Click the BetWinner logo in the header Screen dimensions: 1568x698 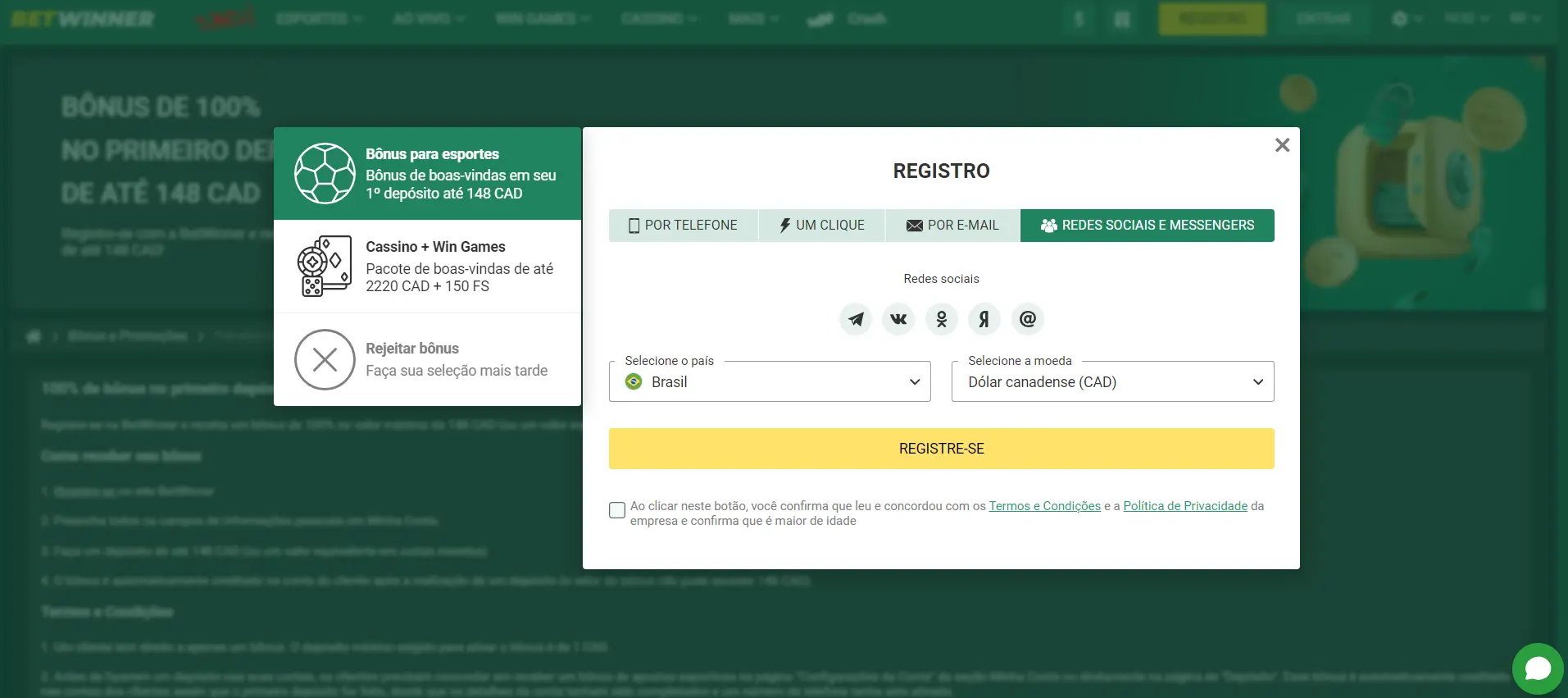[x=83, y=19]
